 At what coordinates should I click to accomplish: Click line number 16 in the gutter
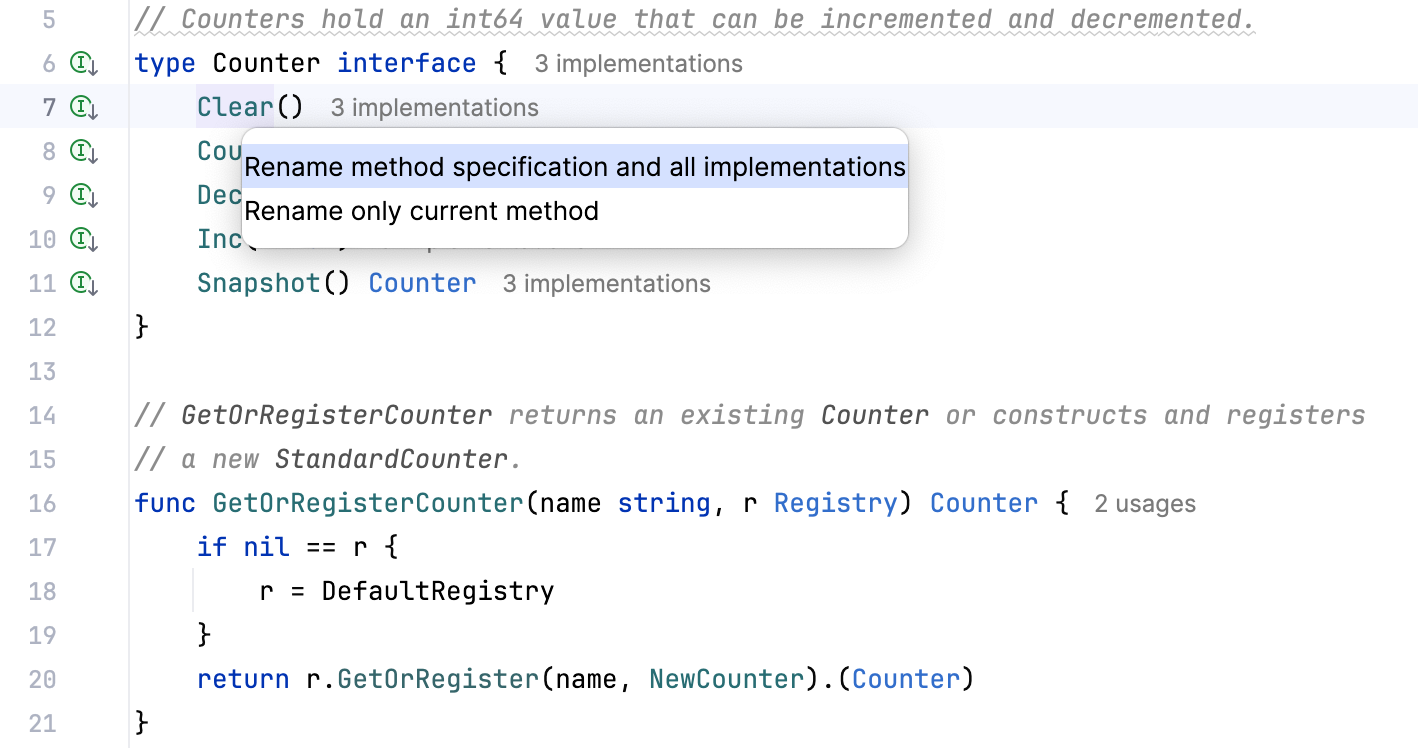pos(42,503)
